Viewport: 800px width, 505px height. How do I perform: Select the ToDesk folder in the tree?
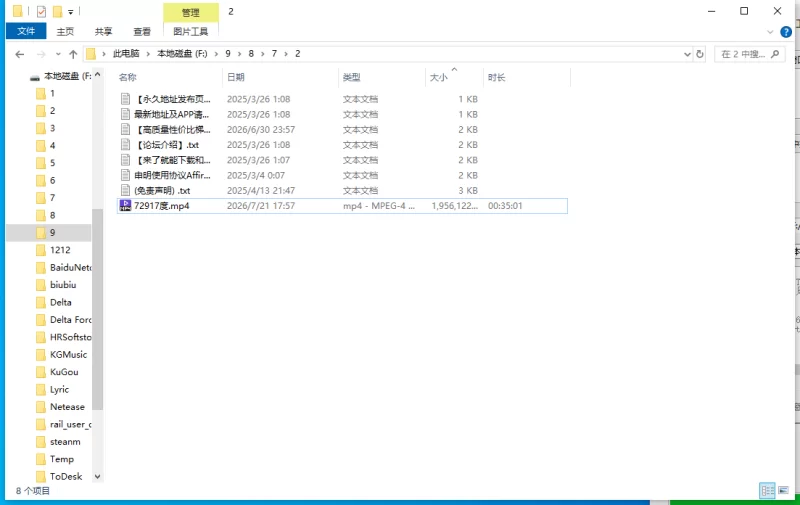(x=66, y=476)
